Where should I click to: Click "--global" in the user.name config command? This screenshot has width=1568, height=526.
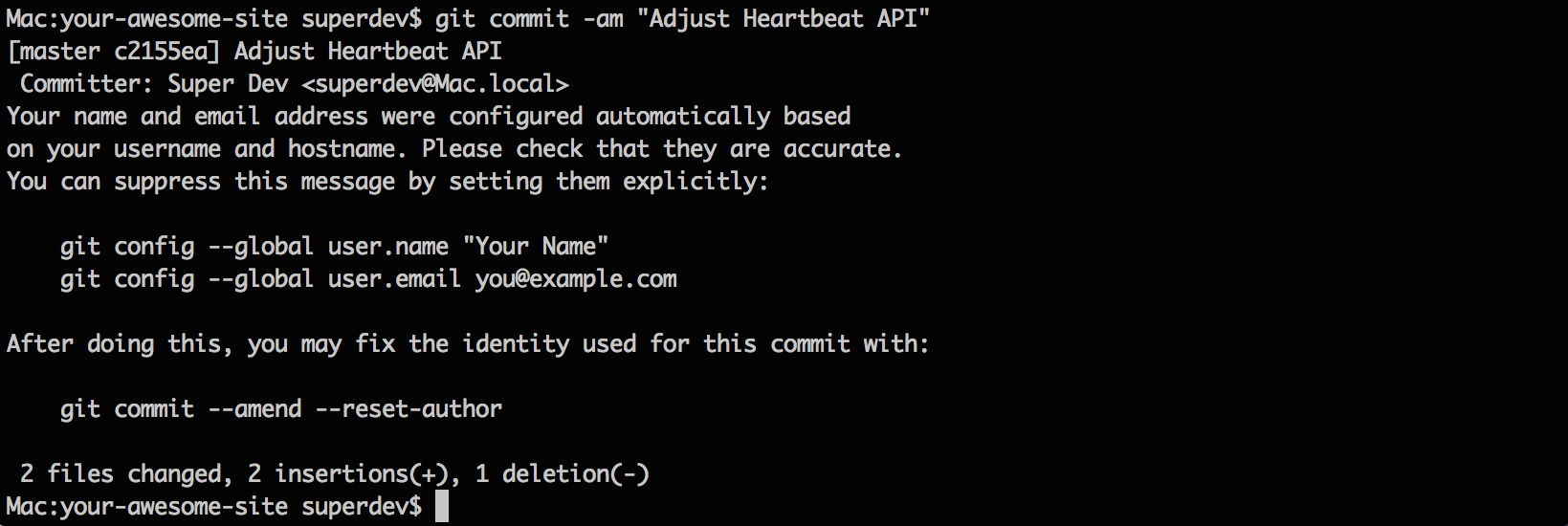pyautogui.click(x=260, y=247)
